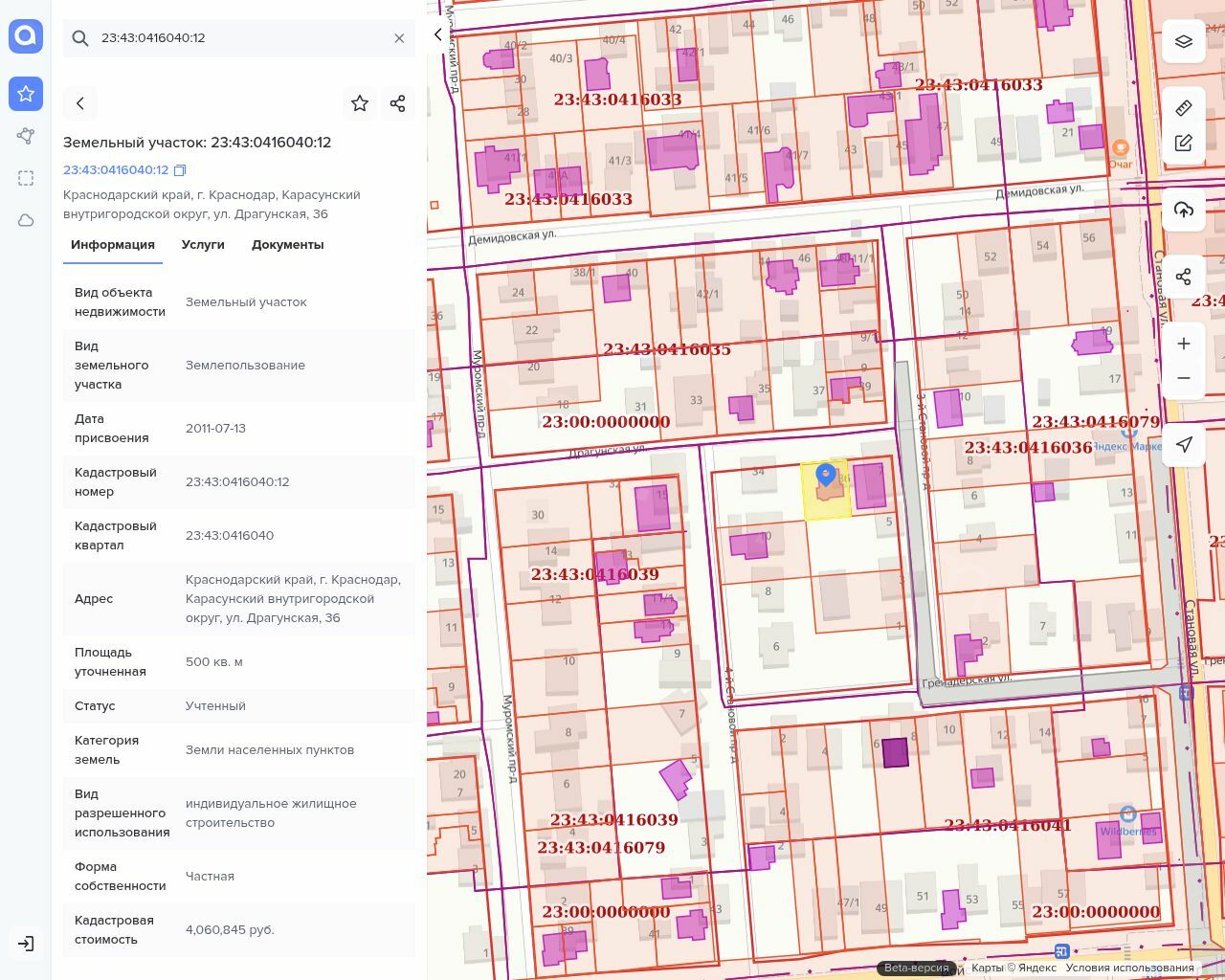
Task: Share the map via right toolbar icon
Action: point(1184,277)
